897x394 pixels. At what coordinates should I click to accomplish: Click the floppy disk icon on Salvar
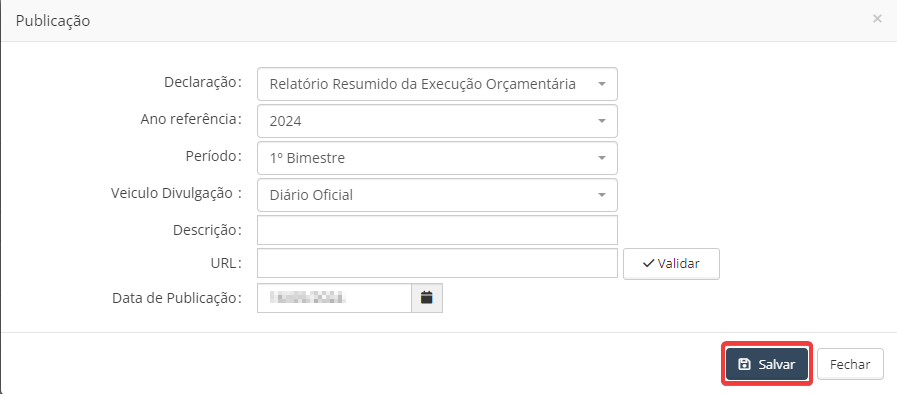pyautogui.click(x=744, y=364)
